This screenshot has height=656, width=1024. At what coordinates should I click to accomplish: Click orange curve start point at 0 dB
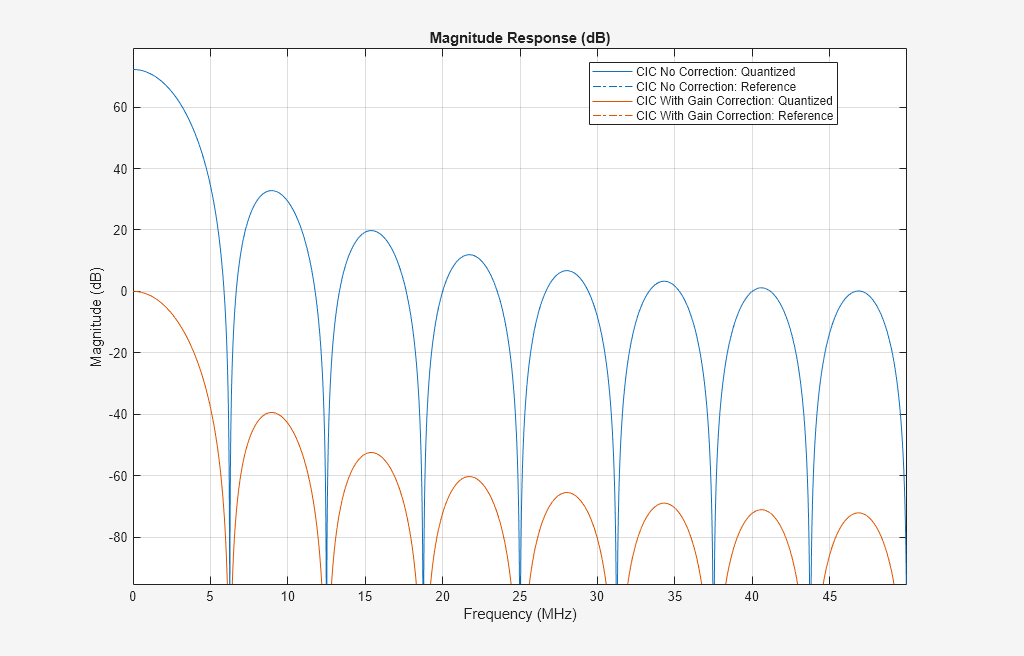135,291
